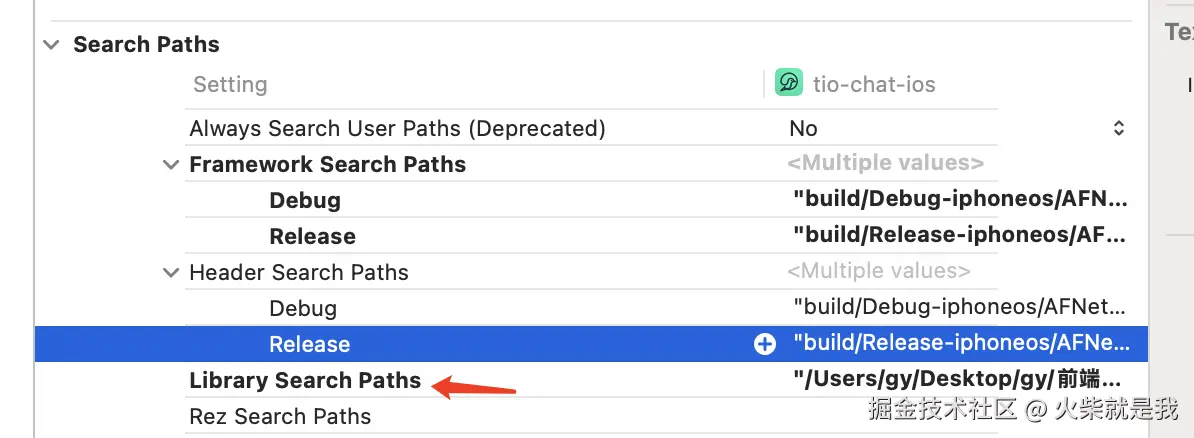Click the tio-chat-ios column header label

[874, 84]
